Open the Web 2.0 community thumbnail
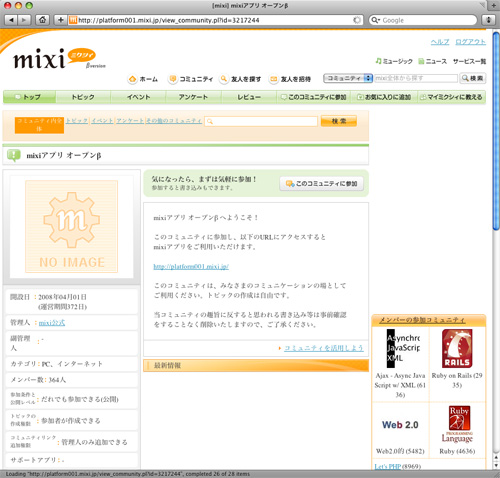 pos(400,425)
